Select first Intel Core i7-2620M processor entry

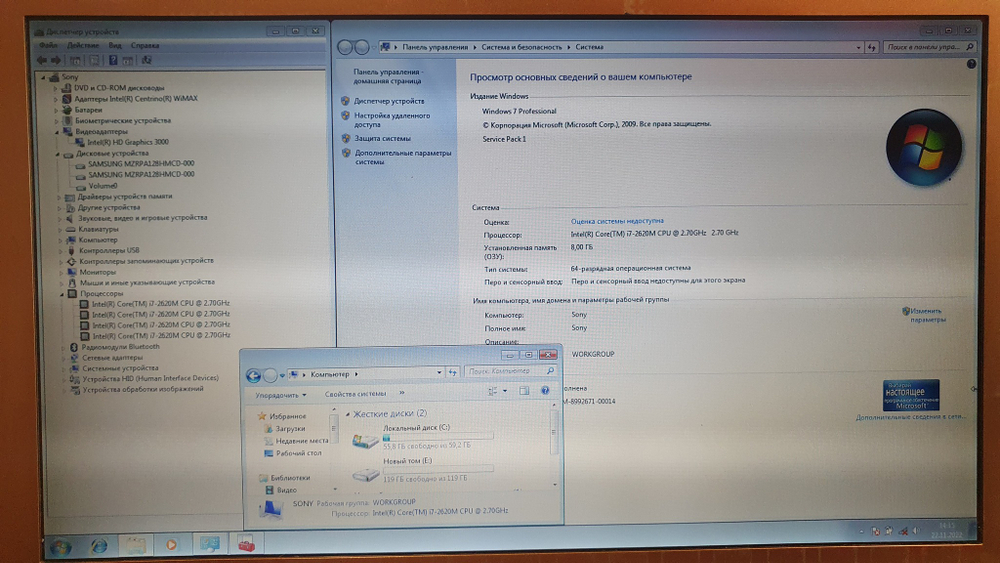[x=161, y=303]
